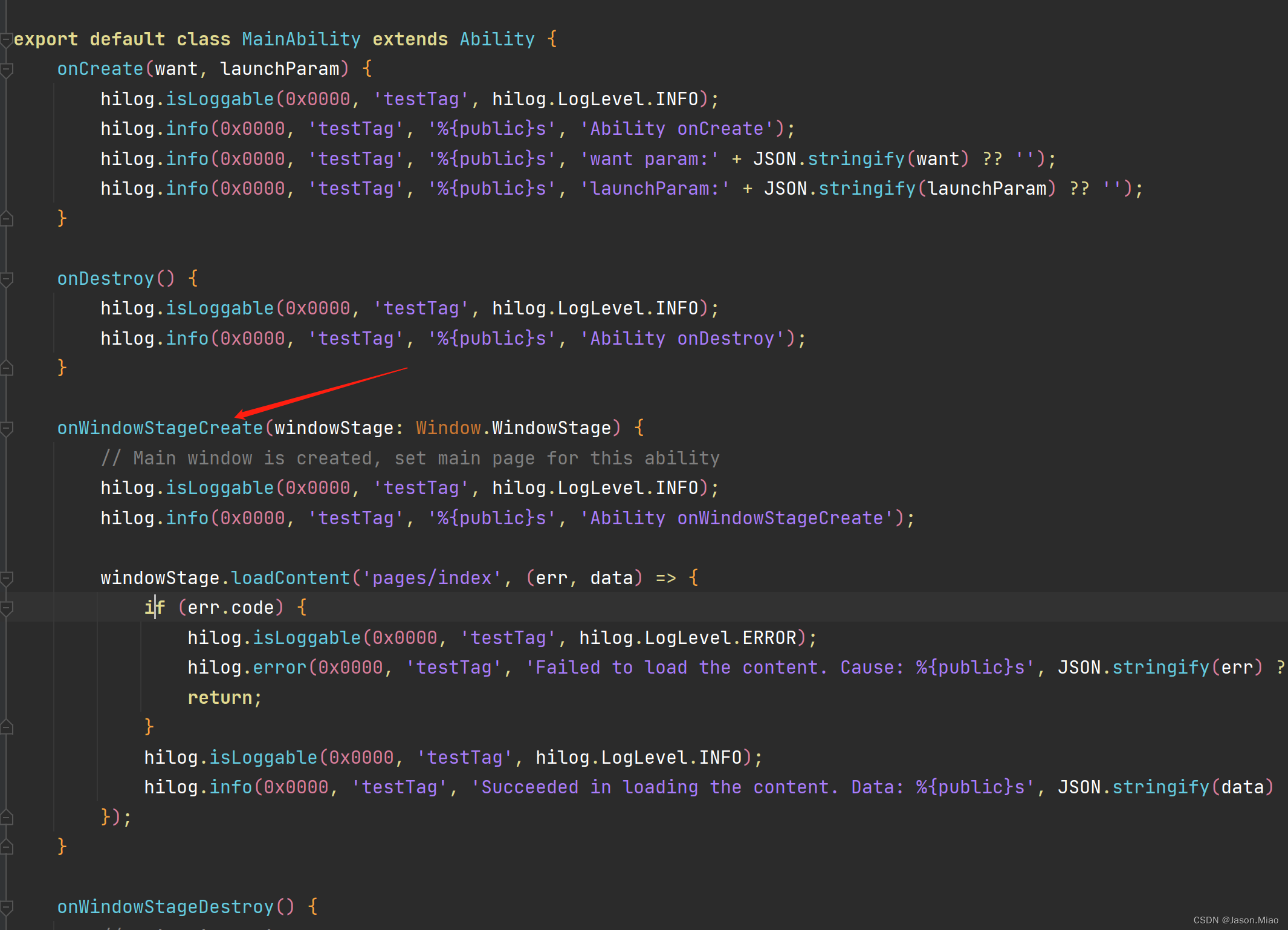
Task: Click JSON.stringify(want) call
Action: coord(861,159)
